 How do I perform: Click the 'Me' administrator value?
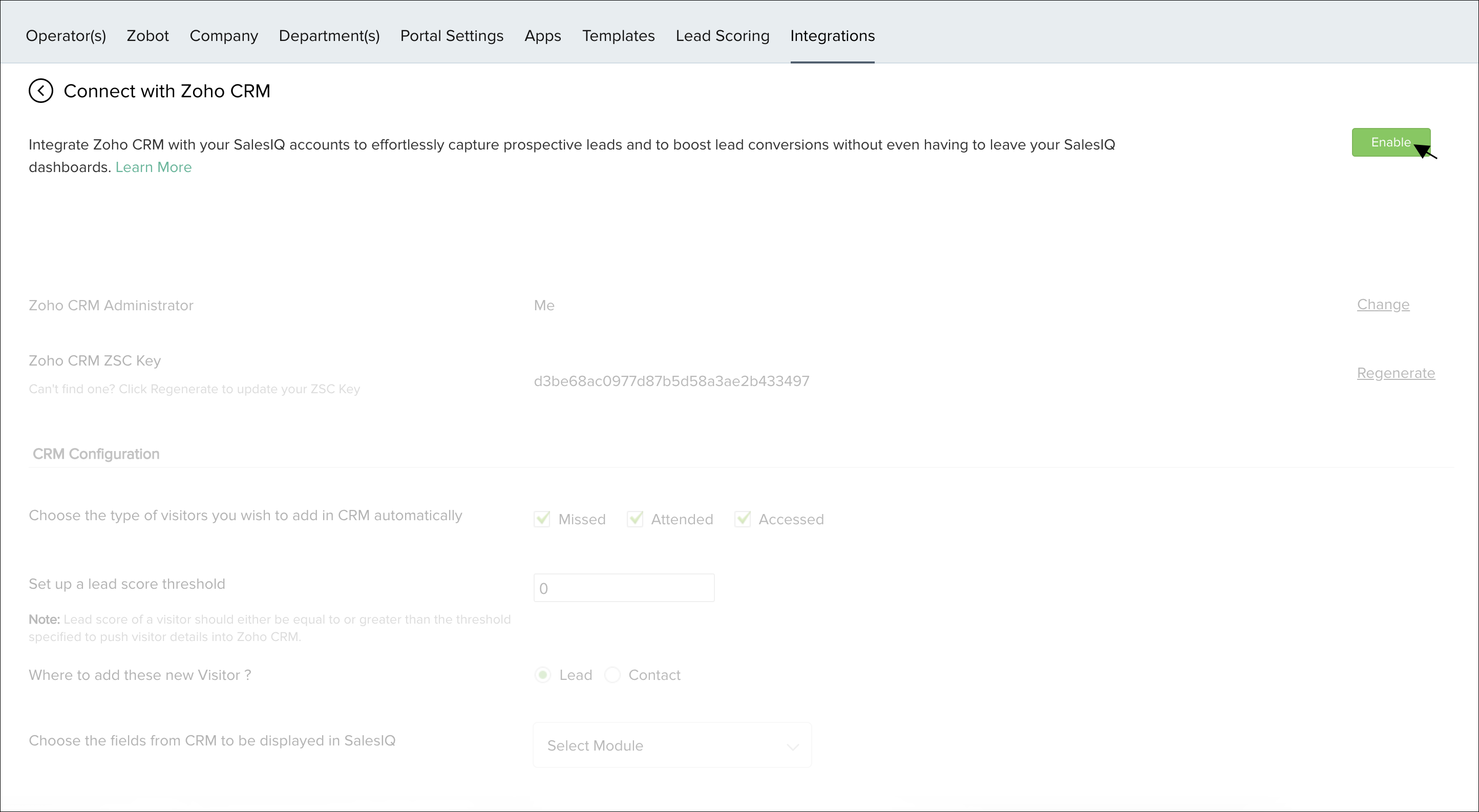544,305
